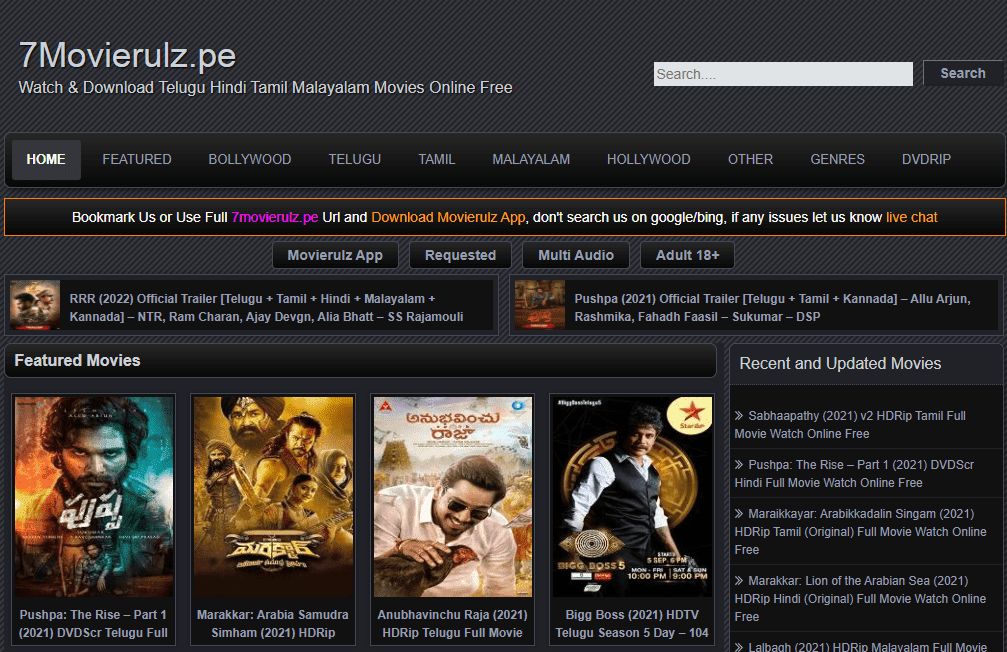Open RRR (2022) Official Trailer link
This screenshot has height=652, width=1007.
coord(267,308)
